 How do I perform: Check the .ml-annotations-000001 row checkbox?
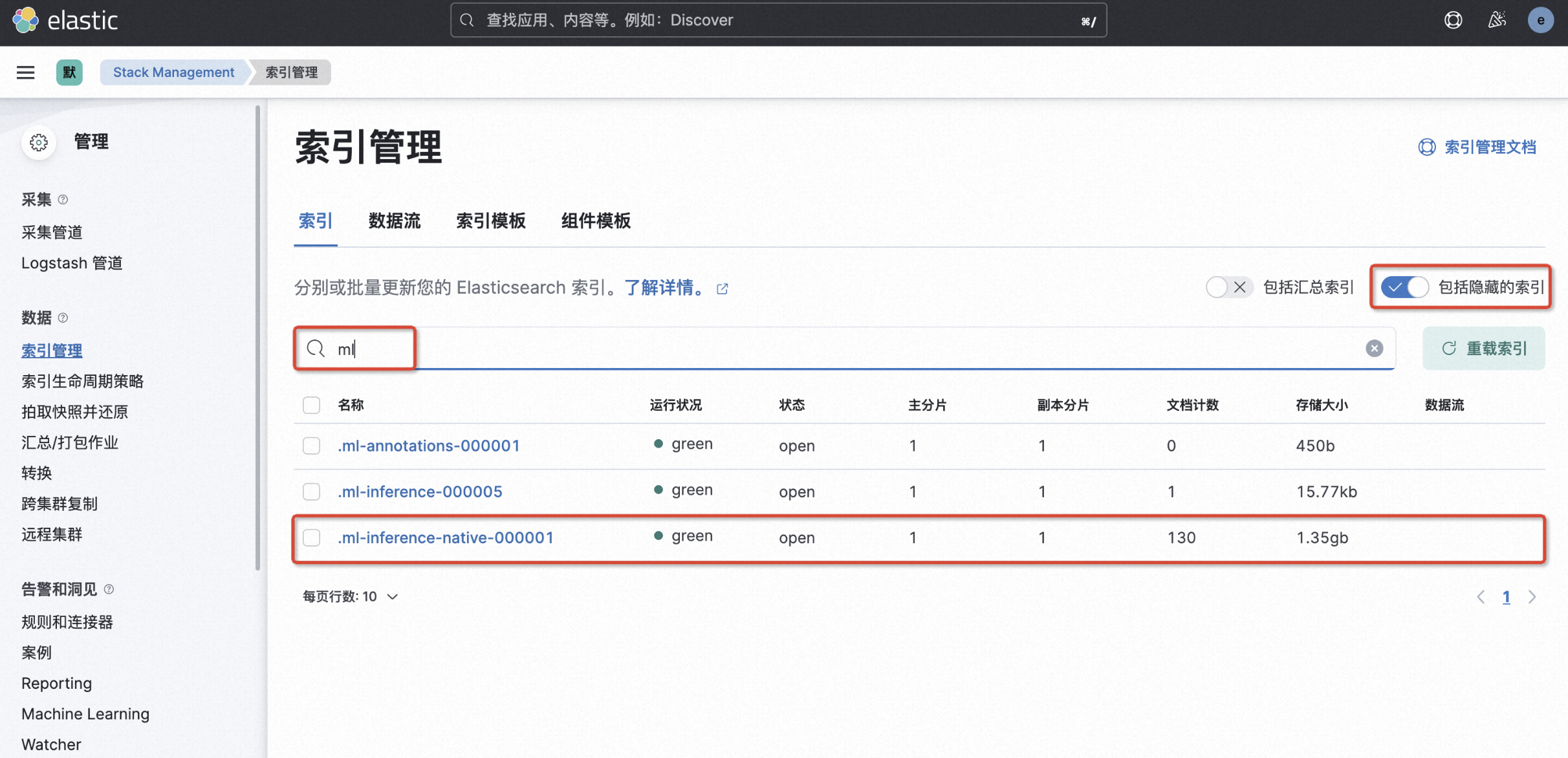[311, 446]
